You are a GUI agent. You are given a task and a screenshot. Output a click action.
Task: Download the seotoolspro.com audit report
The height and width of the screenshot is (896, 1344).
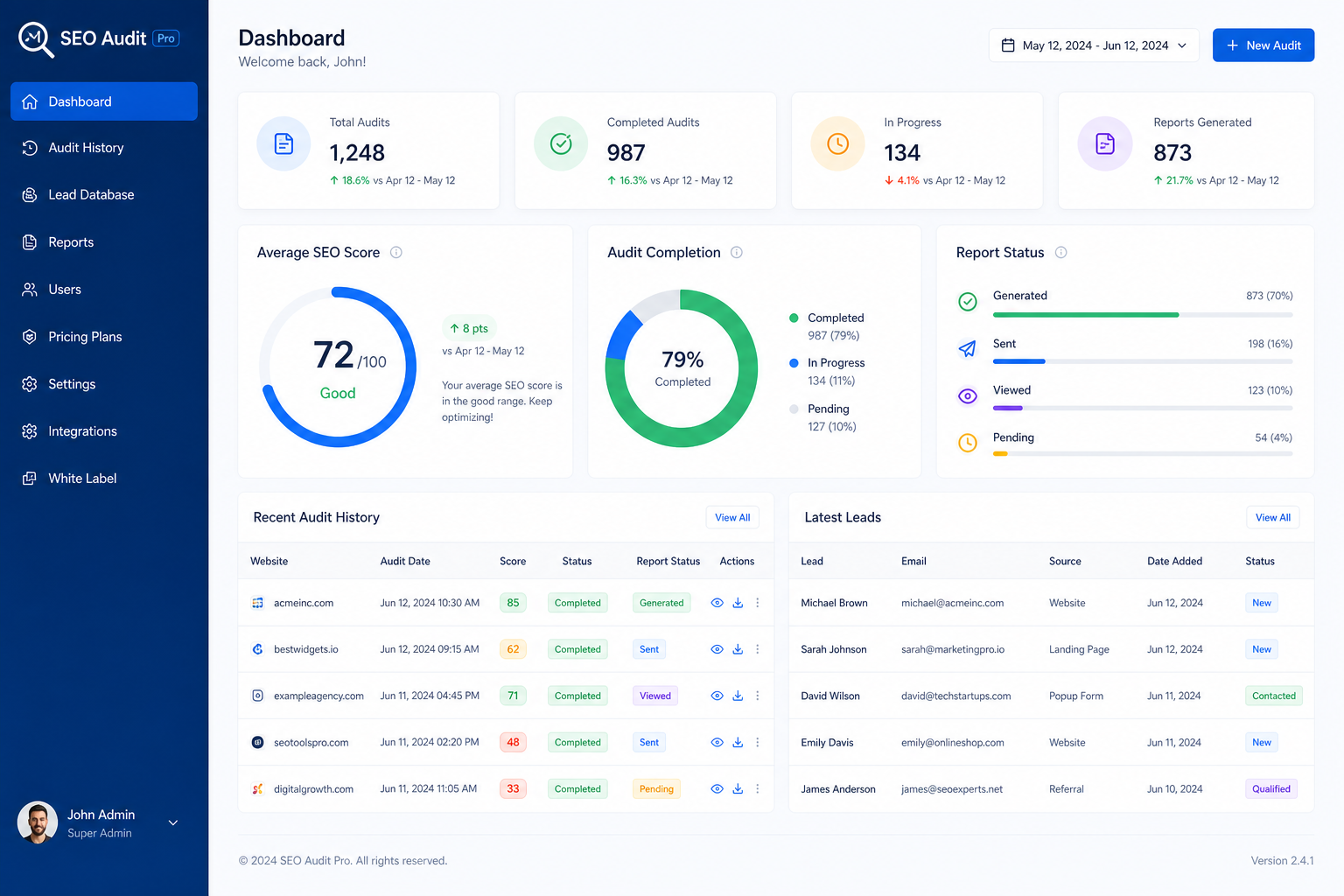point(738,742)
